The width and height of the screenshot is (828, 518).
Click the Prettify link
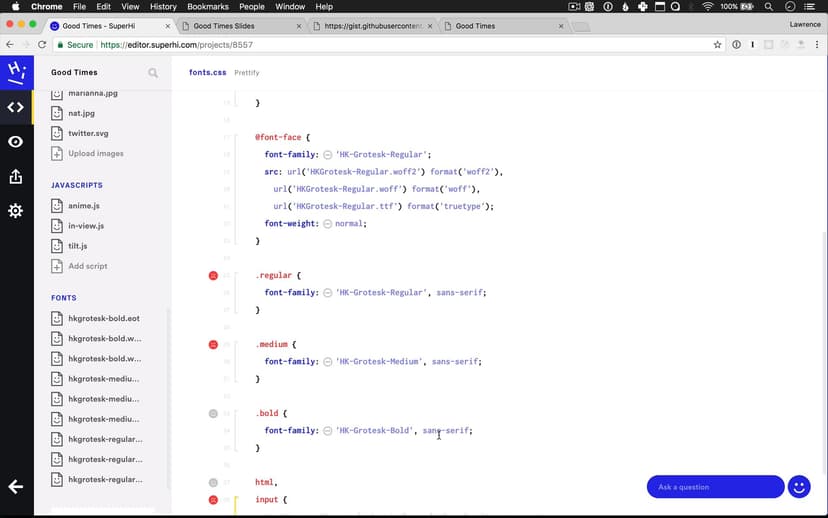coord(247,73)
